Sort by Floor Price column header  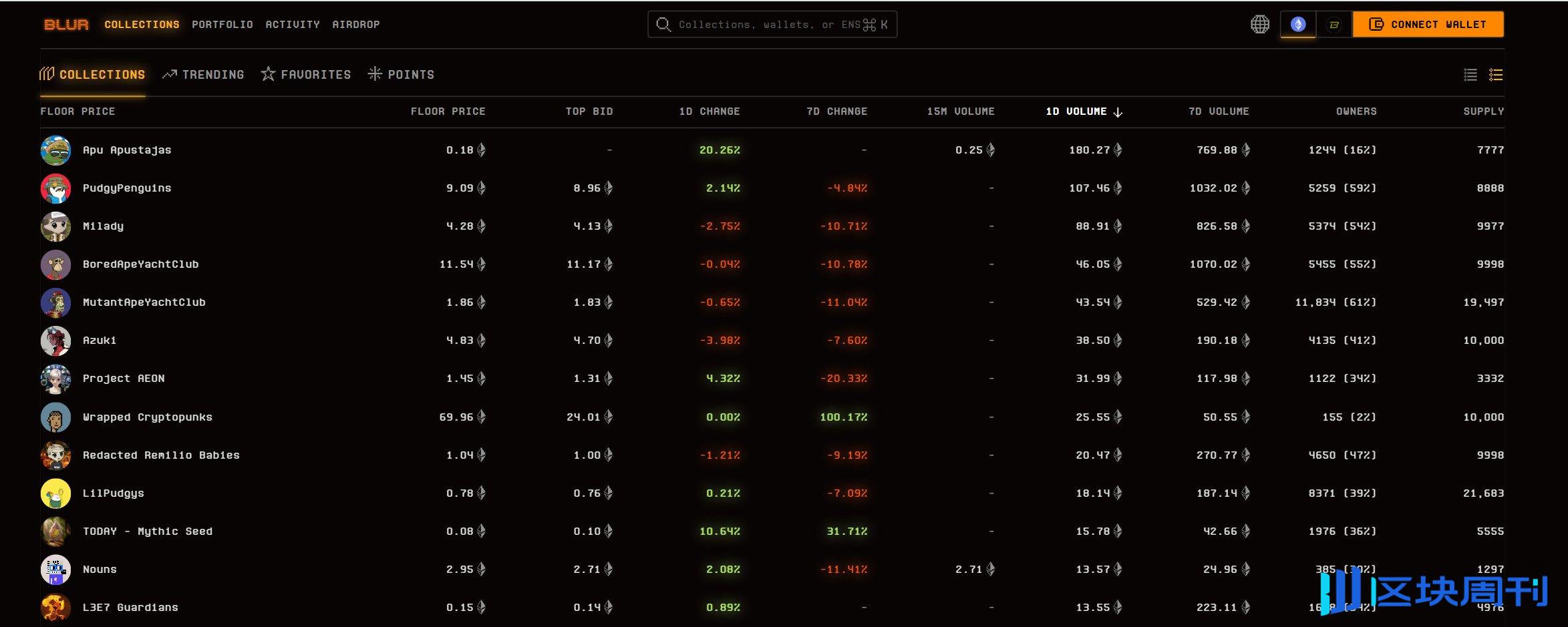pyautogui.click(x=448, y=112)
